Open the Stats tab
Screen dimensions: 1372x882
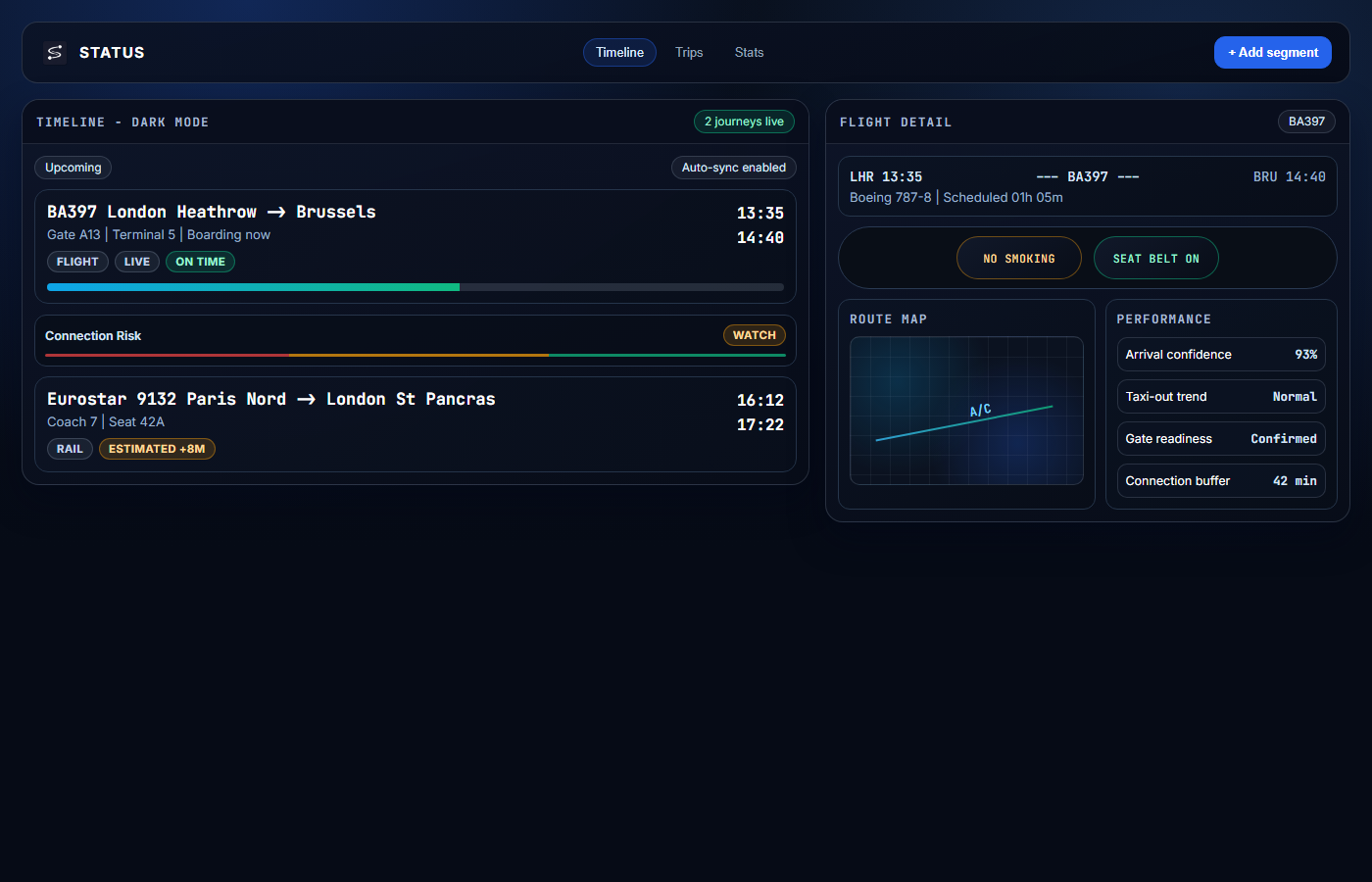(x=749, y=52)
